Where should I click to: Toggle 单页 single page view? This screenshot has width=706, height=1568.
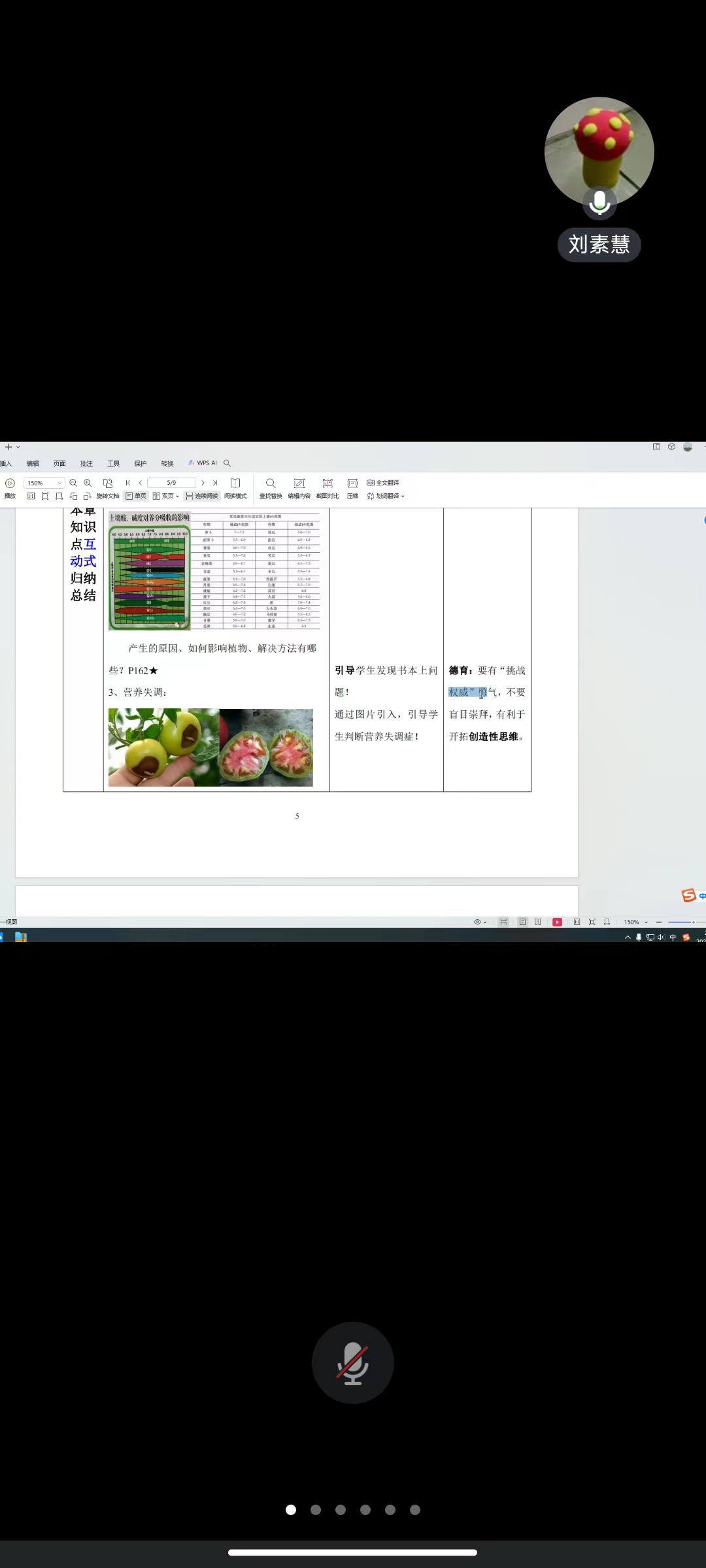(136, 496)
